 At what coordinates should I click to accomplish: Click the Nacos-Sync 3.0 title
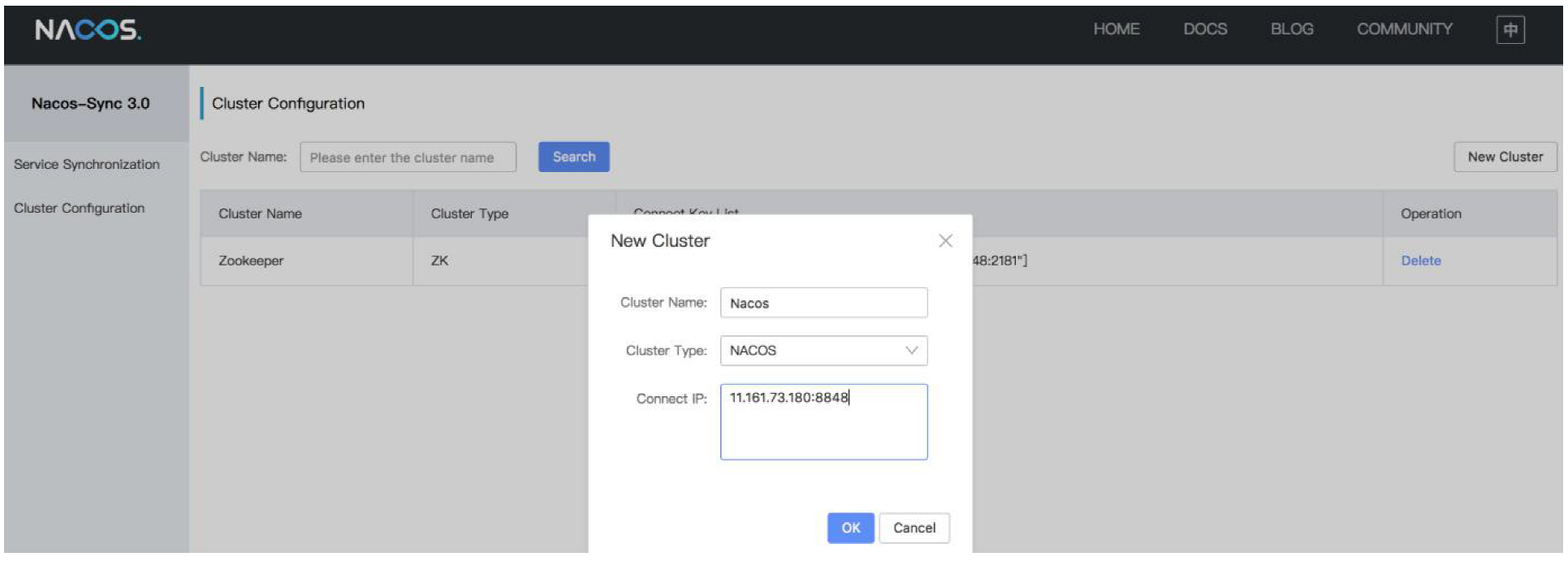(x=91, y=103)
